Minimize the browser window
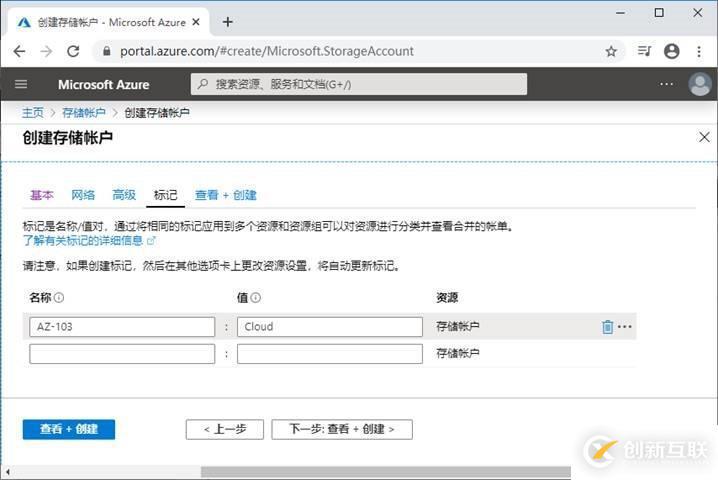Viewport: 718px width, 480px height. pyautogui.click(x=620, y=13)
